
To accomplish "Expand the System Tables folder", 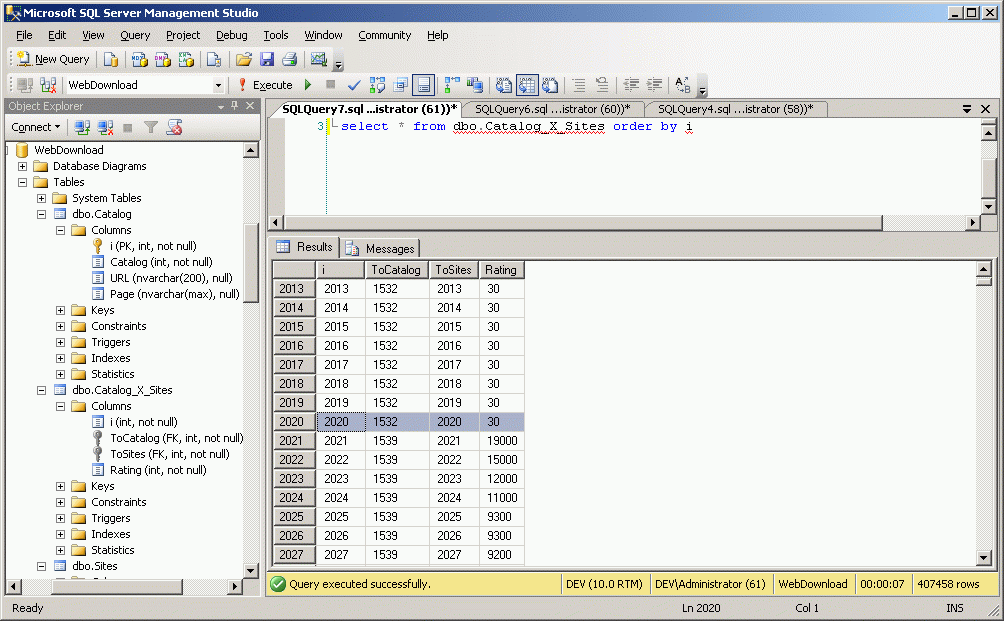I will [42, 198].
